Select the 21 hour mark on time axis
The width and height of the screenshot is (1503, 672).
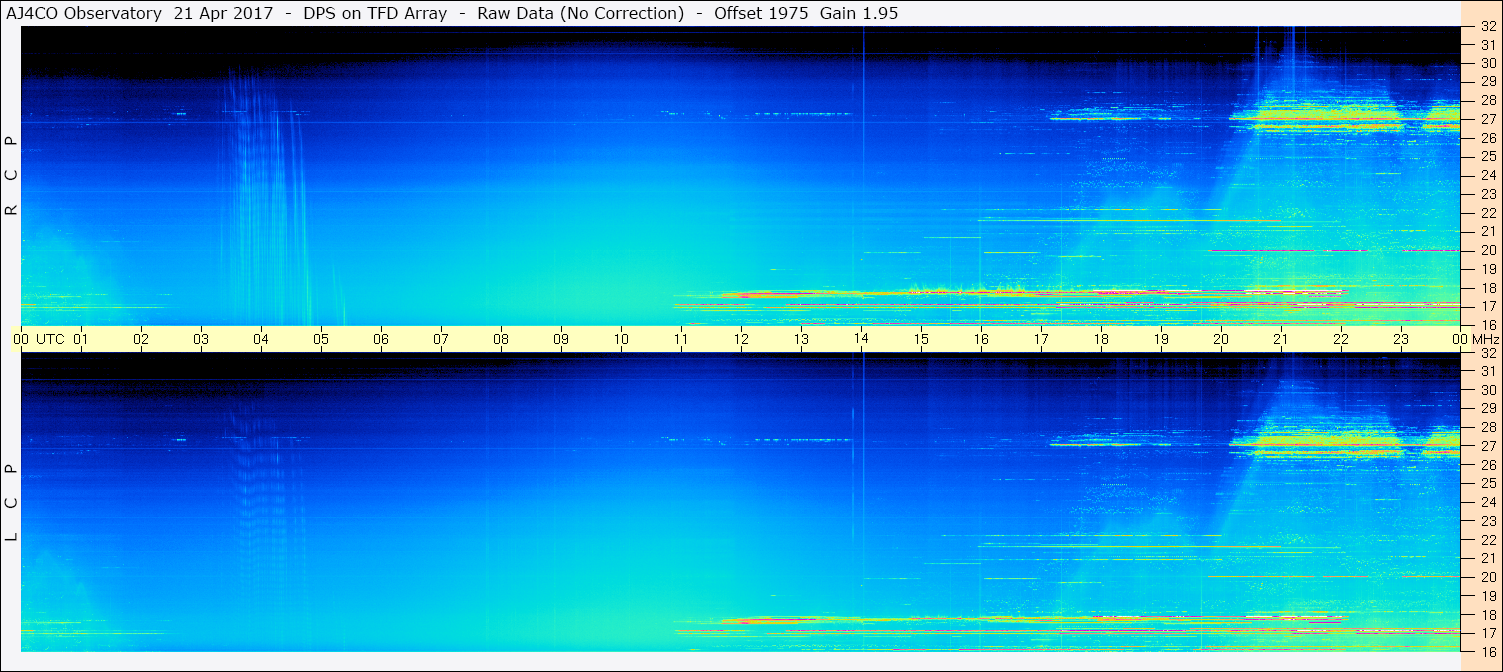[1281, 339]
